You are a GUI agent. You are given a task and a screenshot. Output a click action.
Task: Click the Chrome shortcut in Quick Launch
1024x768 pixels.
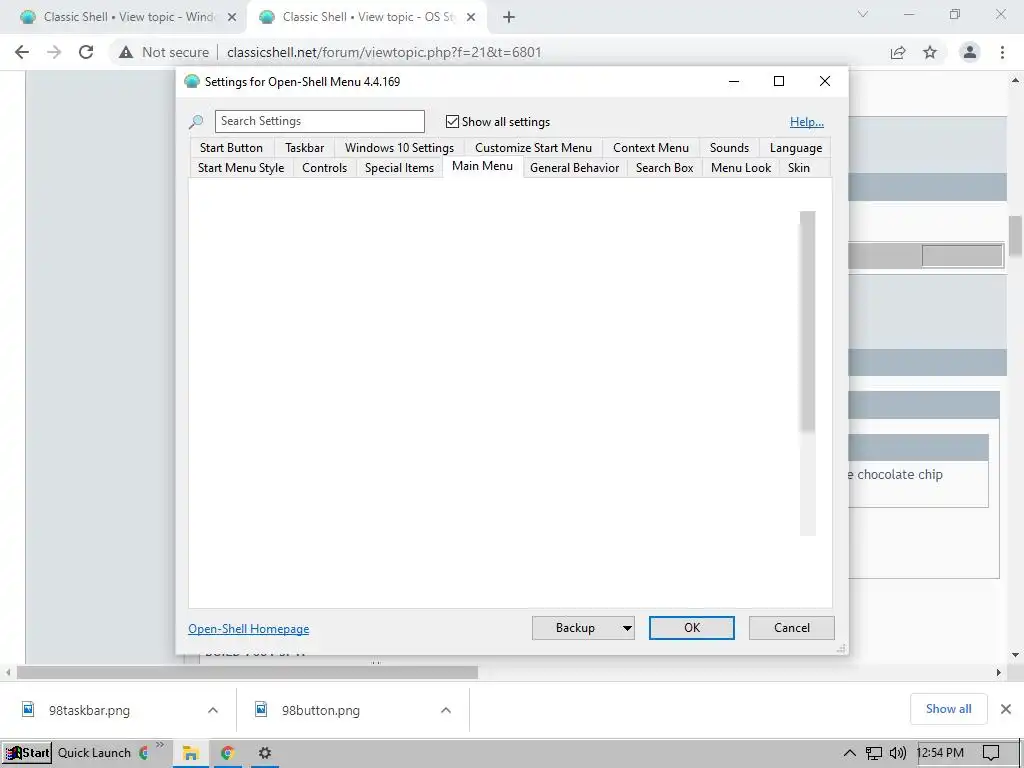tap(144, 753)
